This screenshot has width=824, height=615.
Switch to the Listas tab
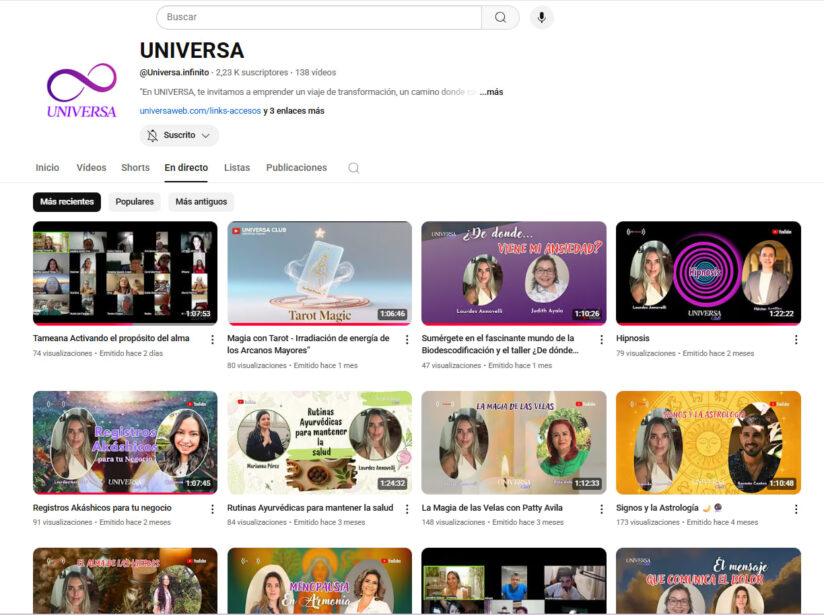tap(237, 168)
